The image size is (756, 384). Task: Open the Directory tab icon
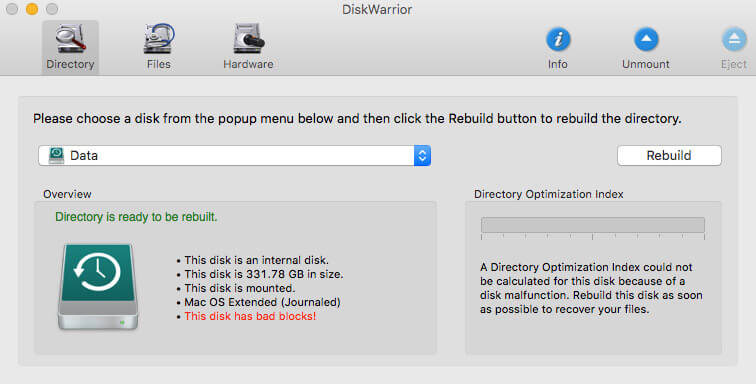pyautogui.click(x=70, y=39)
